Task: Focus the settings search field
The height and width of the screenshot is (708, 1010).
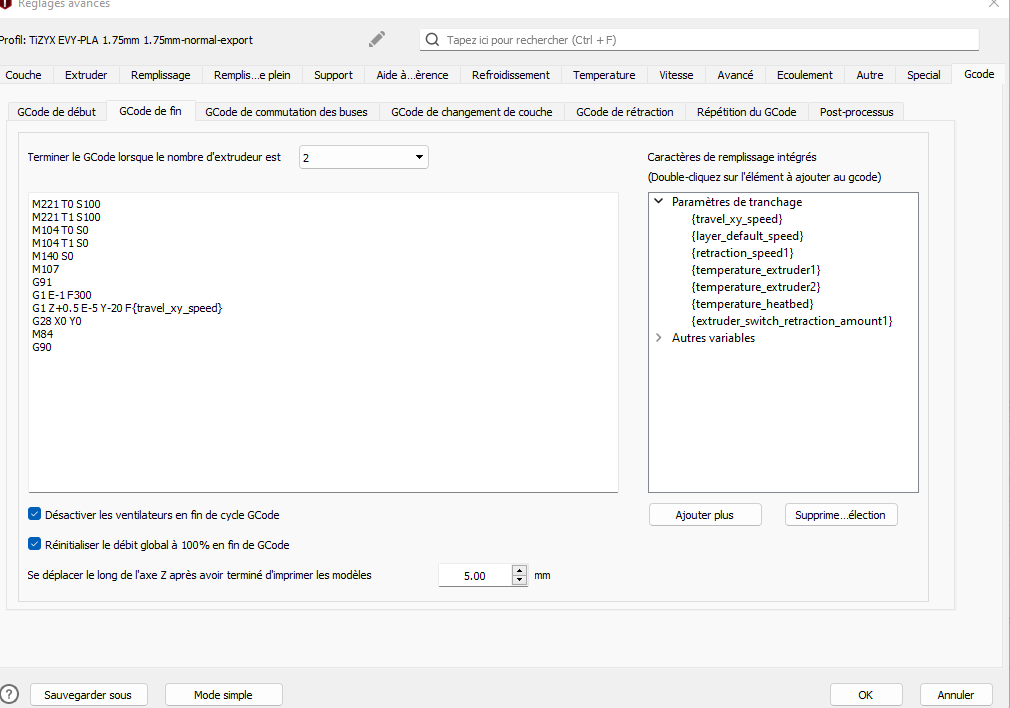Action: [700, 40]
